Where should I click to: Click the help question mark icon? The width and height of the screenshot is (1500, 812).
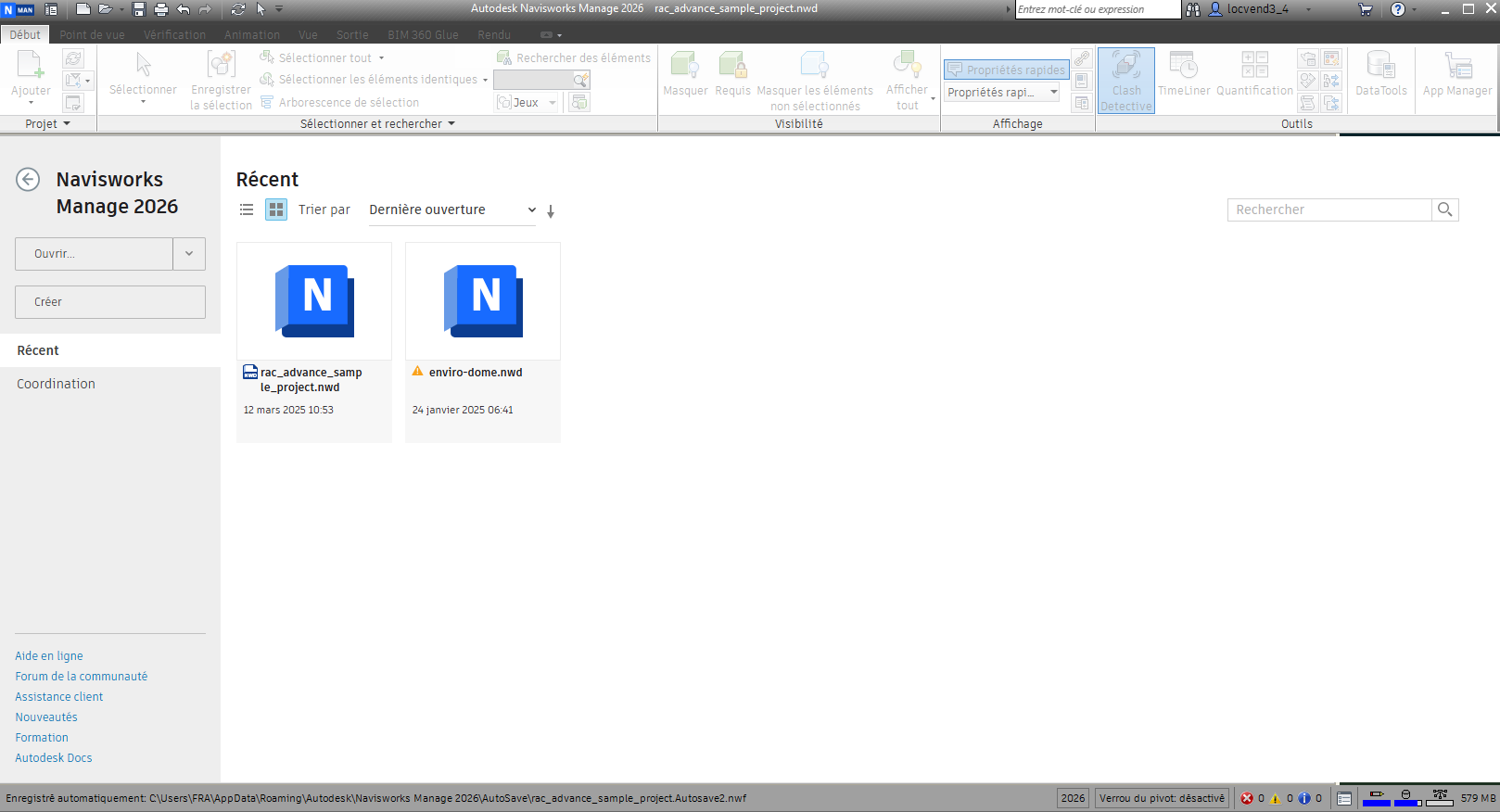(x=1398, y=9)
